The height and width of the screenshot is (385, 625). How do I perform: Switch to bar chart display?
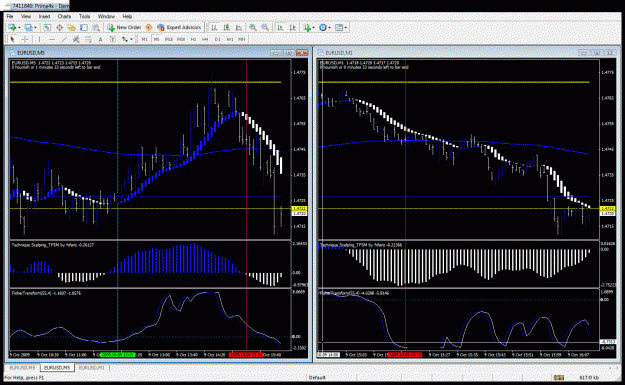tap(214, 28)
